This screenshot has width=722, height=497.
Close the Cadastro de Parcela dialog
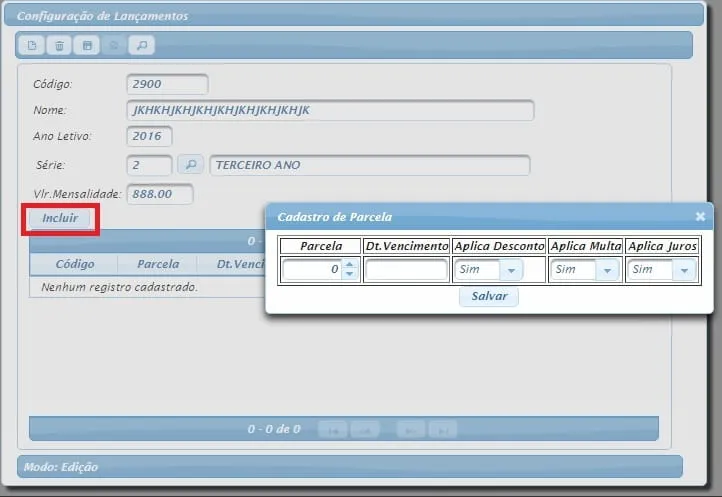pyautogui.click(x=700, y=216)
